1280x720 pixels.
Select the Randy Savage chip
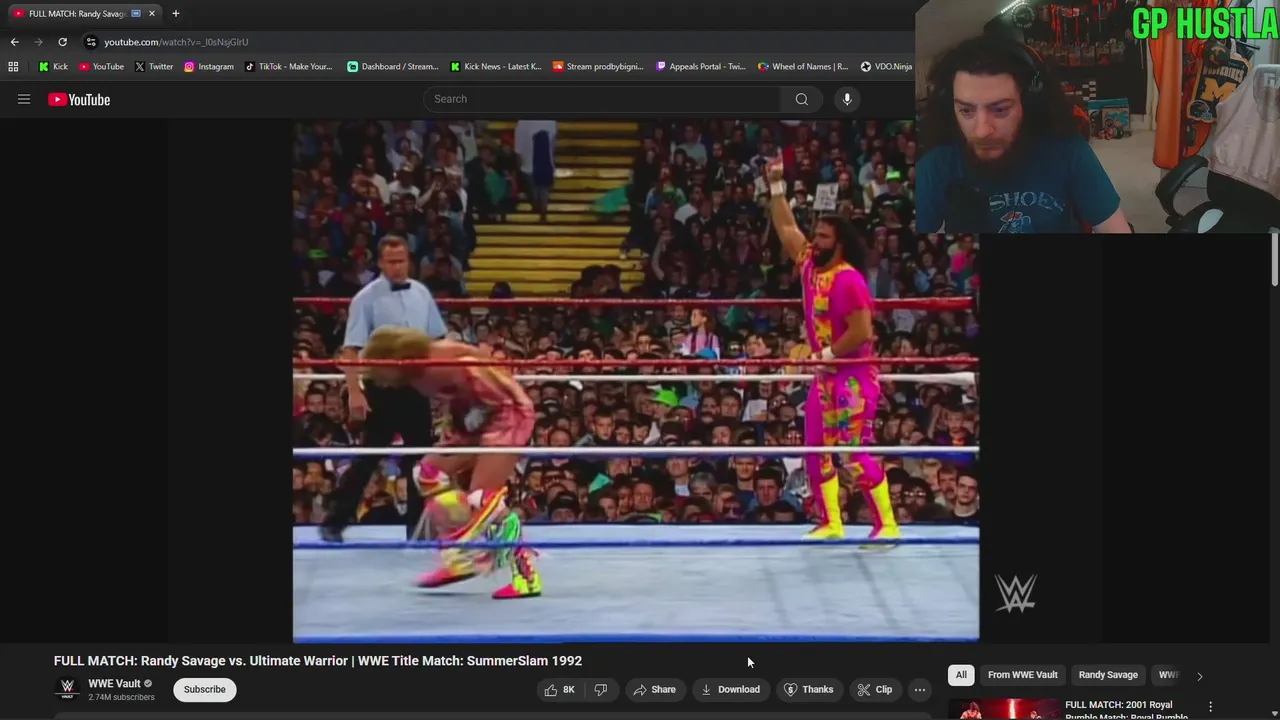1108,675
